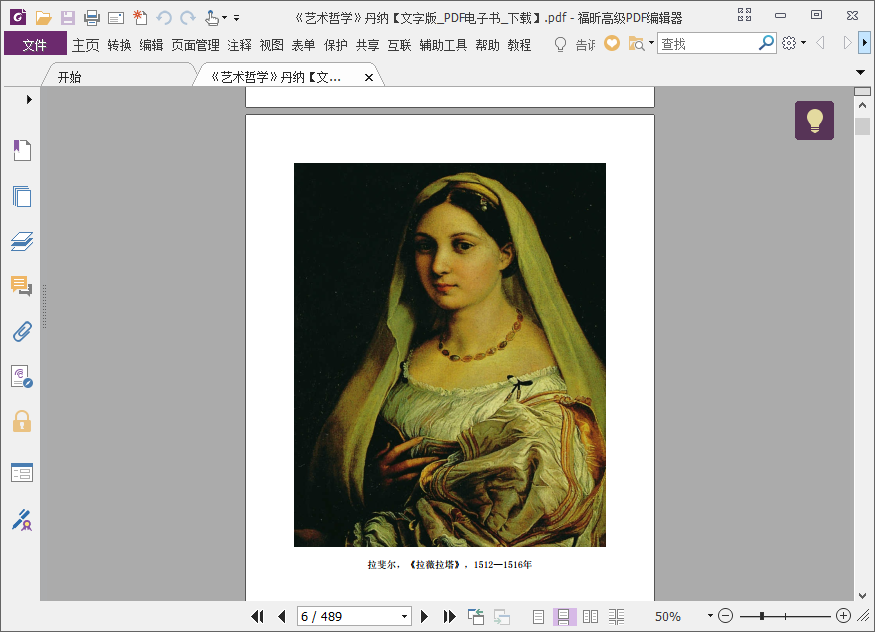Screen dimensions: 875x632
Task: Select the Hand tool icon
Action: pos(211,18)
